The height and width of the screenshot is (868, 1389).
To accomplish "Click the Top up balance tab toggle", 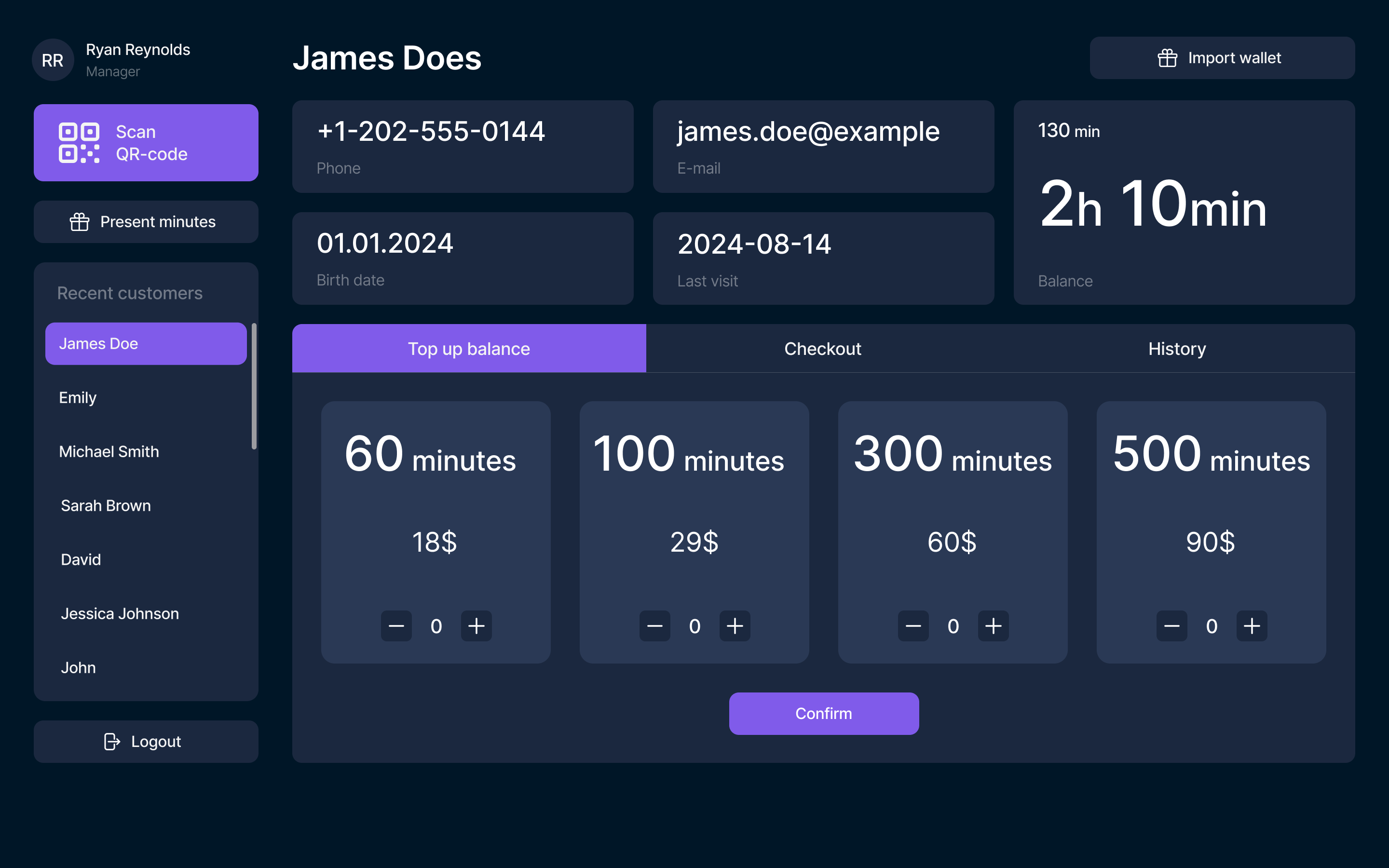I will coord(469,349).
